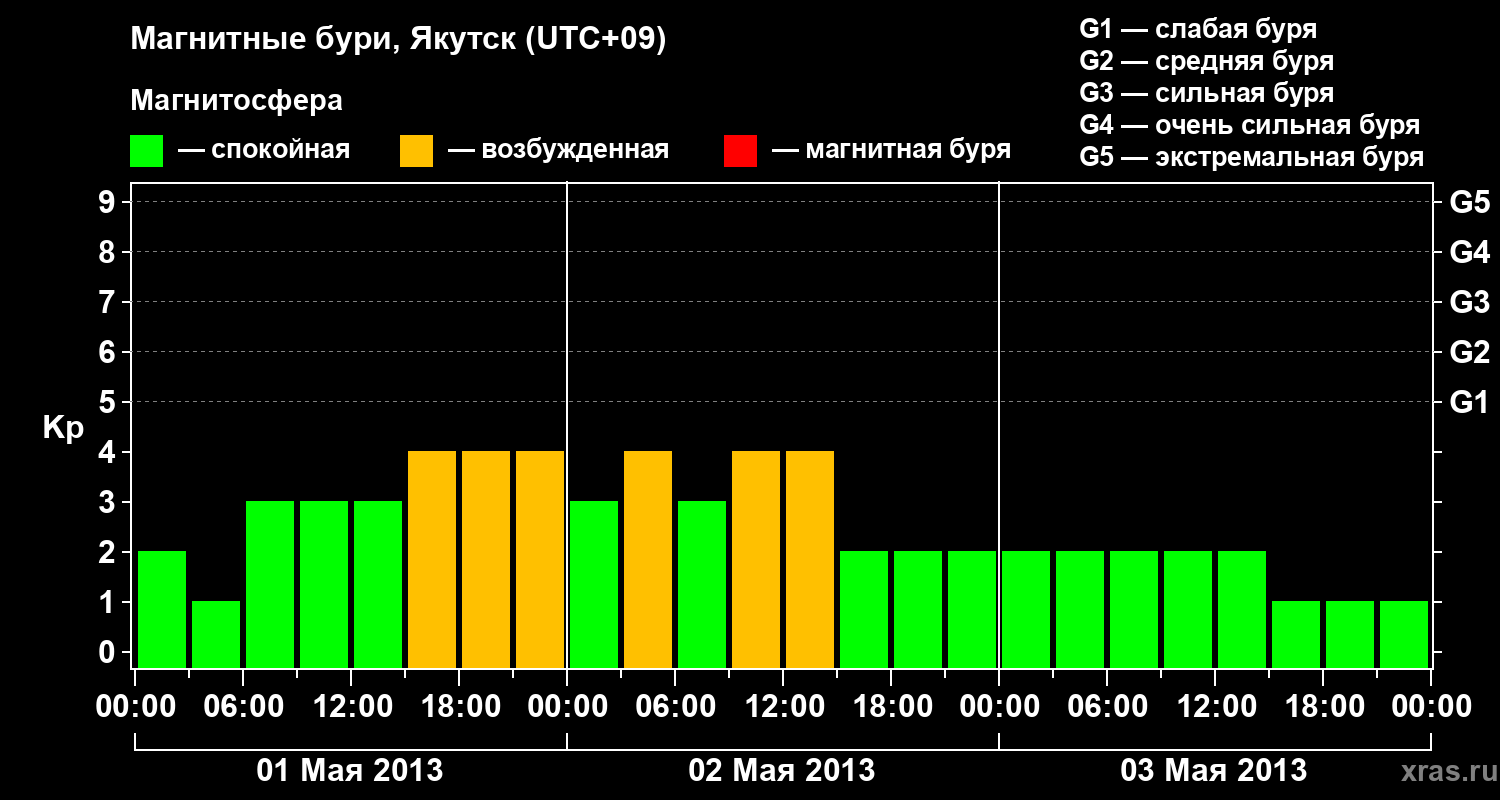Click the orange 'возбужденная' legend swatch

point(417,151)
